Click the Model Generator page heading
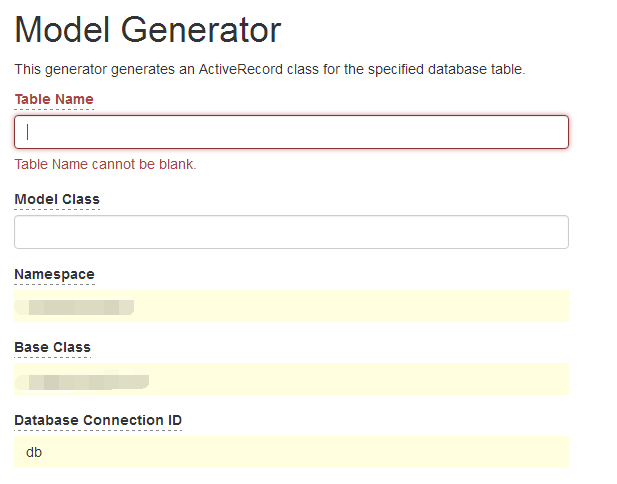This screenshot has width=617, height=484. [148, 30]
